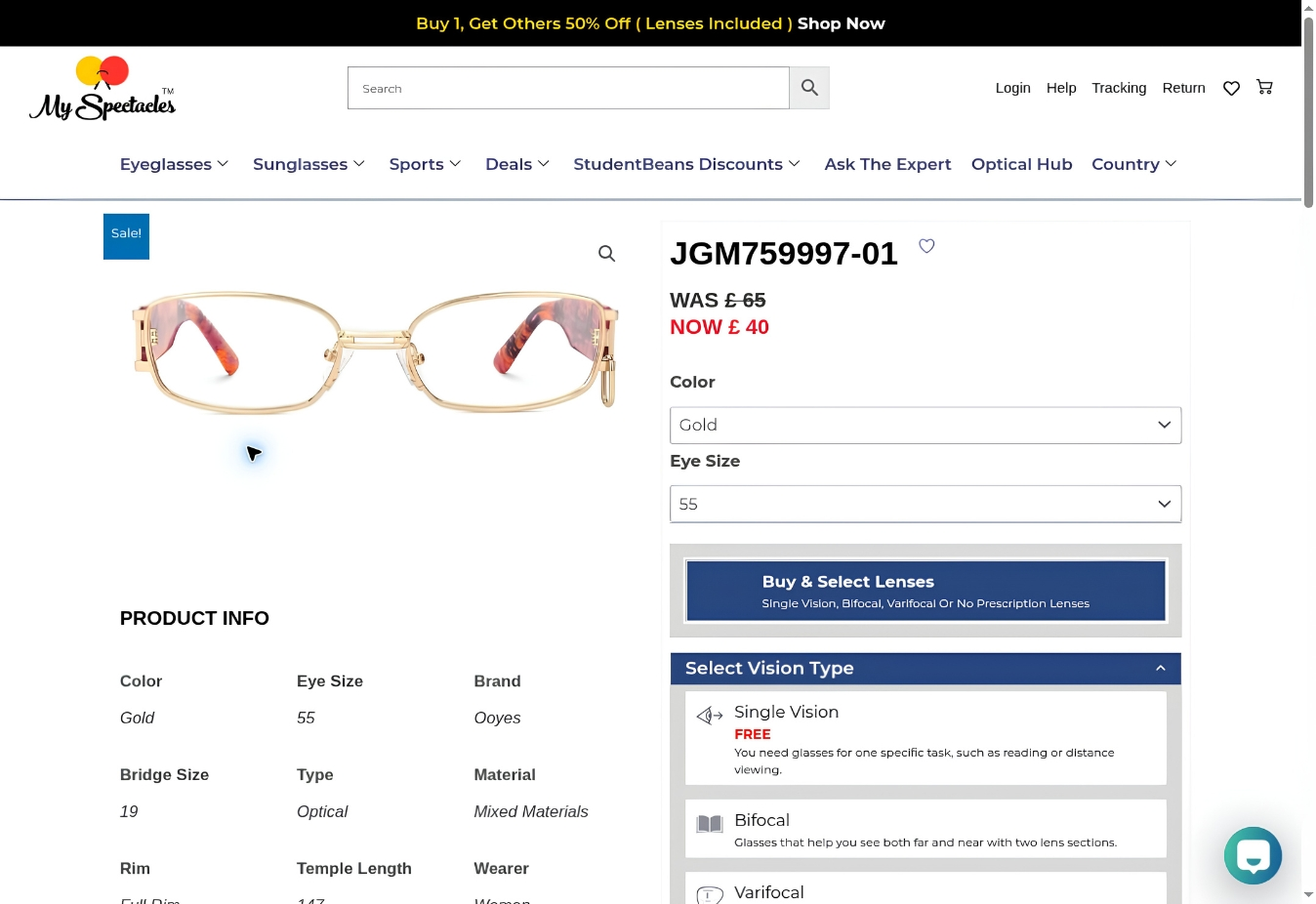Click Buy & Select Lenses button

coord(925,591)
